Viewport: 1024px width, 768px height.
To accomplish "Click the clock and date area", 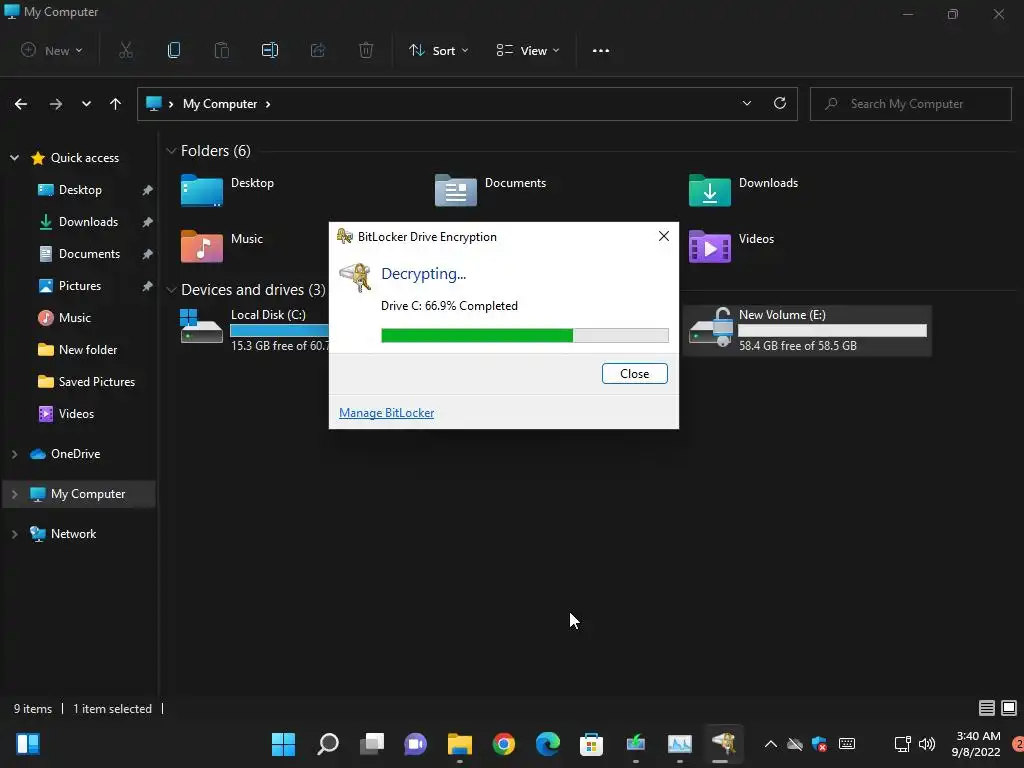I will (976, 744).
